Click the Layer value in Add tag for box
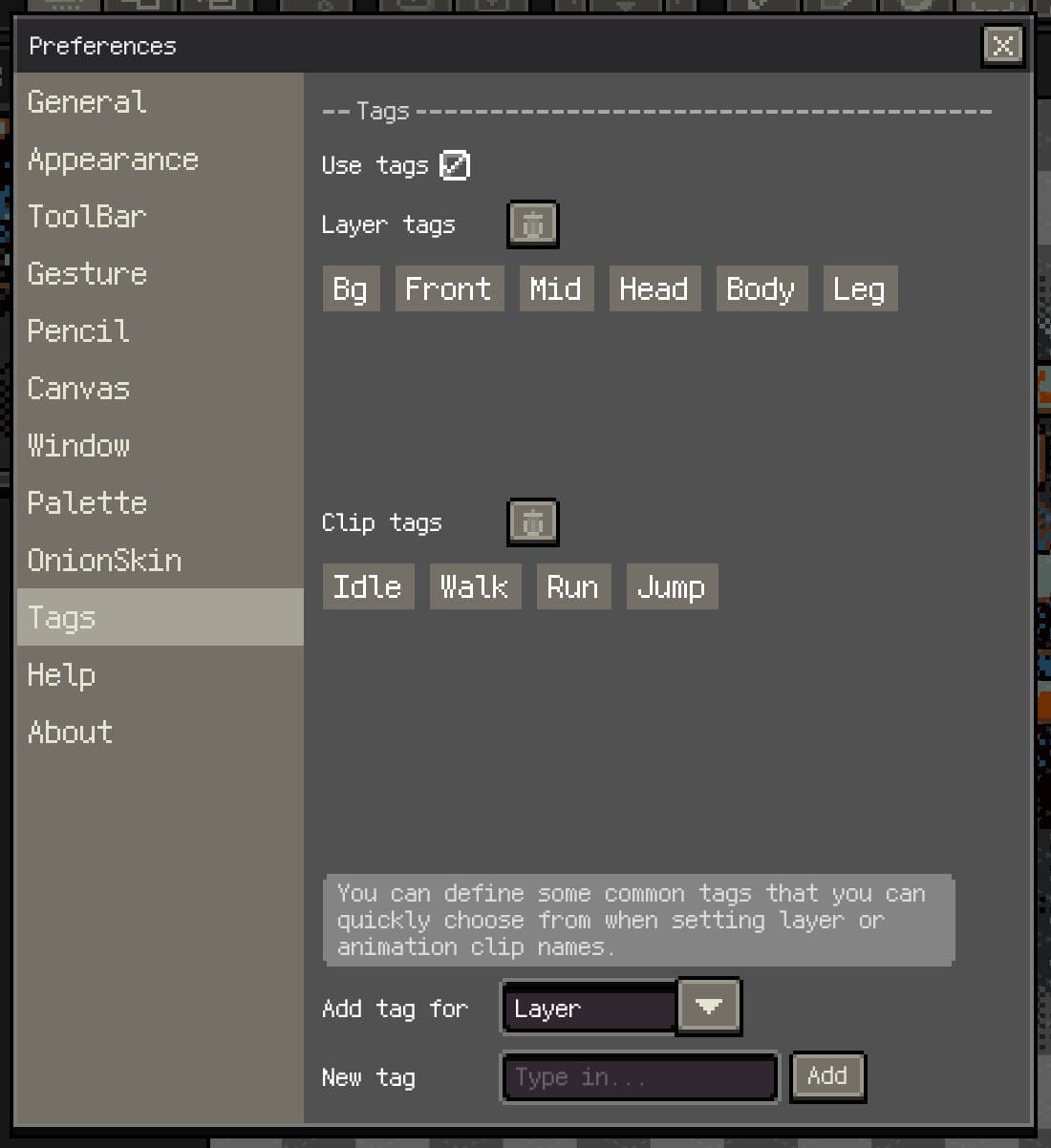Screen dimensions: 1051x1148 click(x=590, y=1009)
